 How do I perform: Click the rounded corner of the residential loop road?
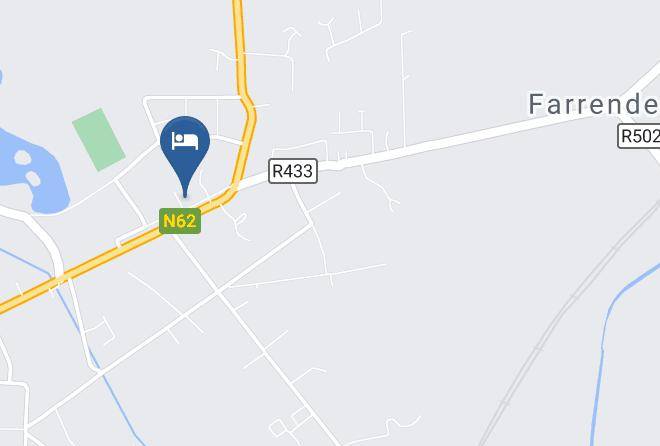click(147, 101)
